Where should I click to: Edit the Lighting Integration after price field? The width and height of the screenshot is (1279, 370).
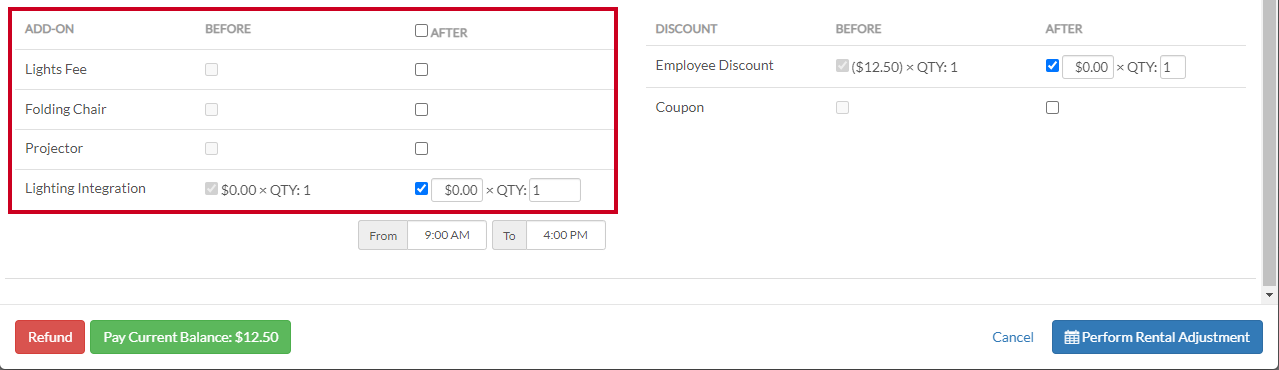tap(457, 190)
